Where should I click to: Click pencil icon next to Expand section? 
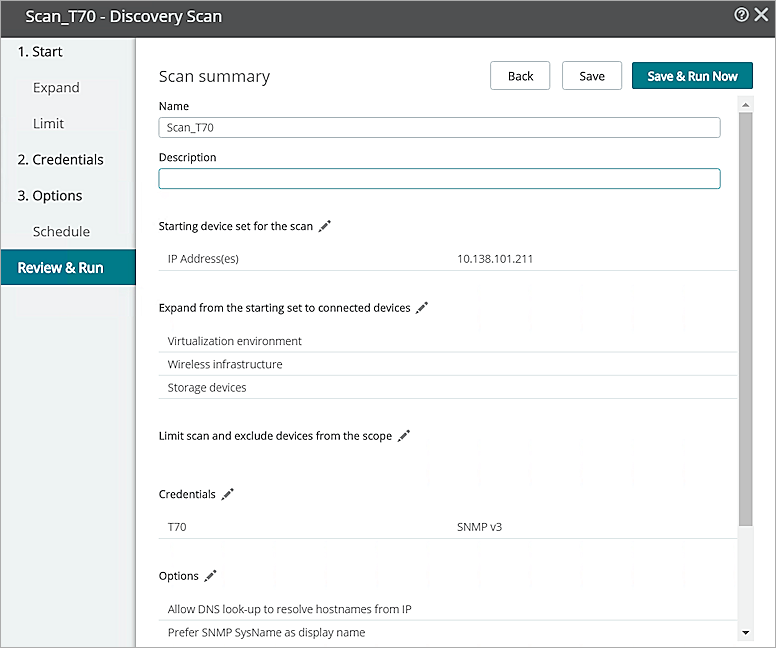[422, 308]
